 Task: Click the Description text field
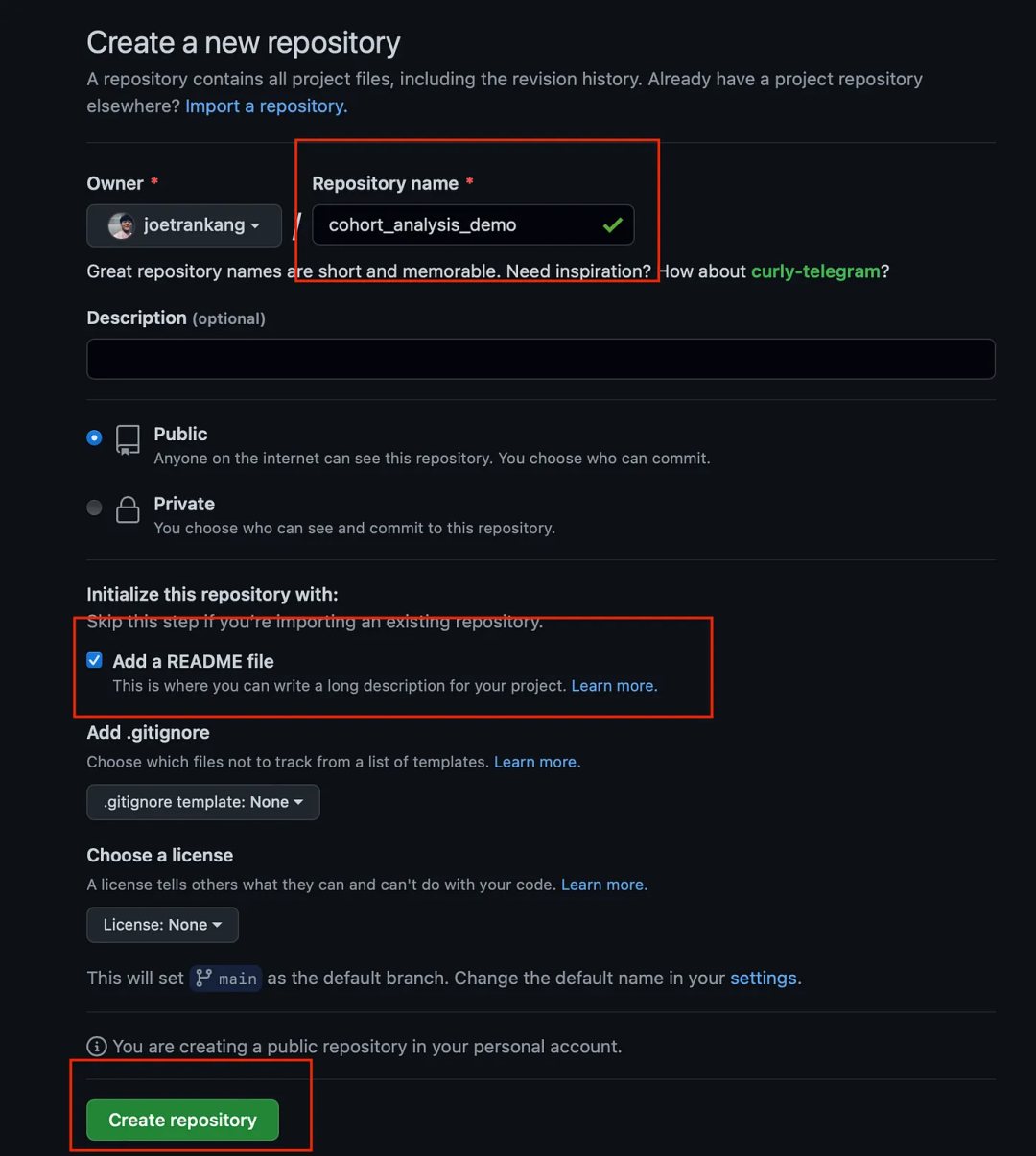pos(540,359)
